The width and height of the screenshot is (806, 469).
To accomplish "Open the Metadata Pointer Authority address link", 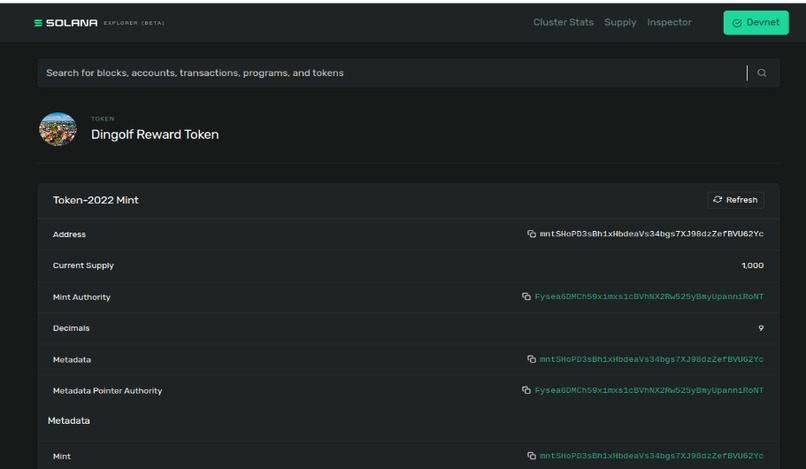I will tap(649, 390).
